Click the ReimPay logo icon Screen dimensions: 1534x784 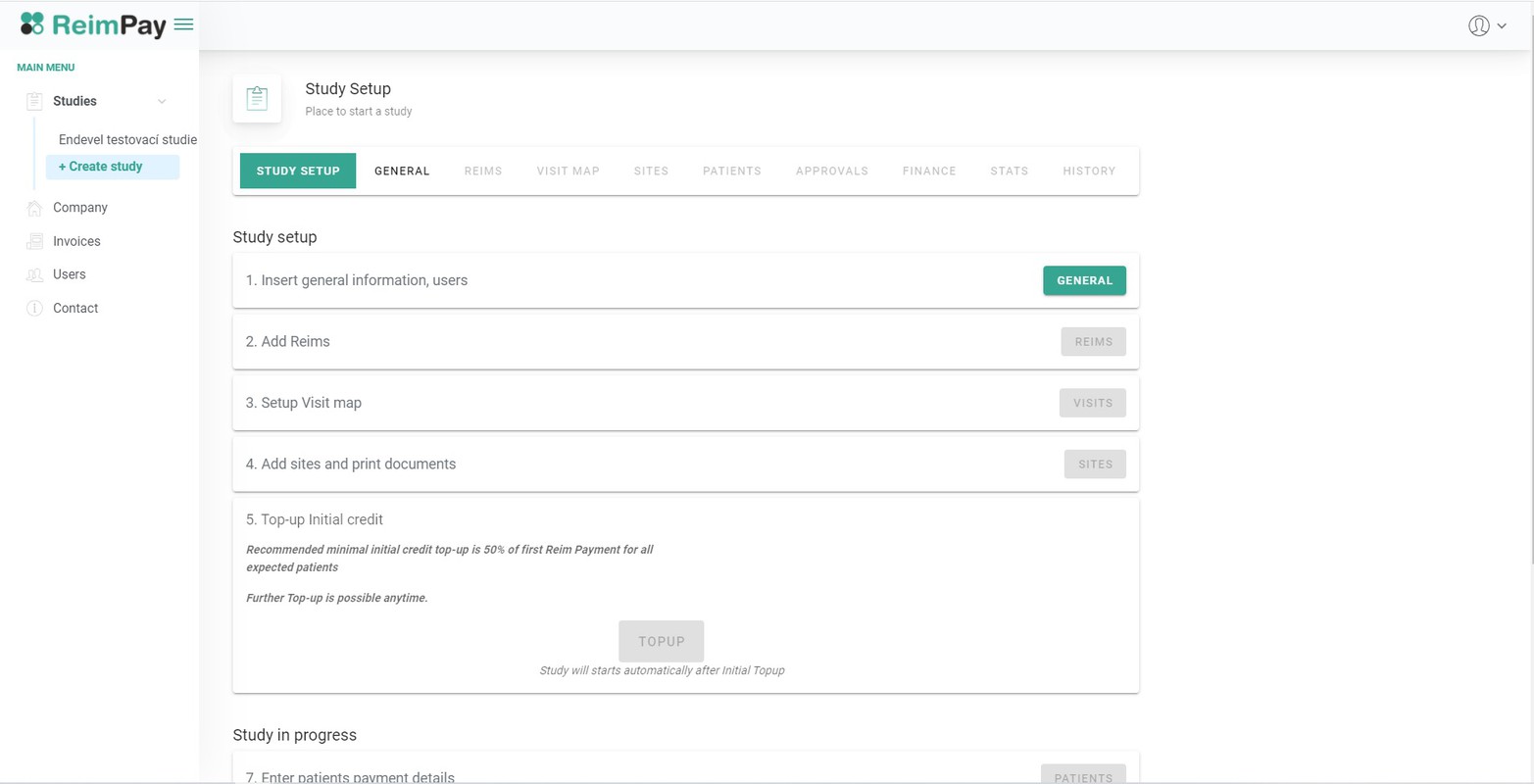(x=32, y=24)
